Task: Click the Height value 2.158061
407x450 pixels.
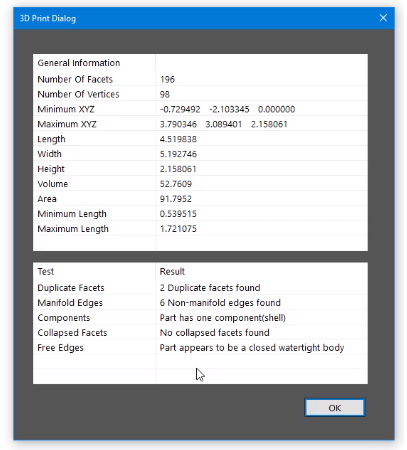Action: (178, 169)
